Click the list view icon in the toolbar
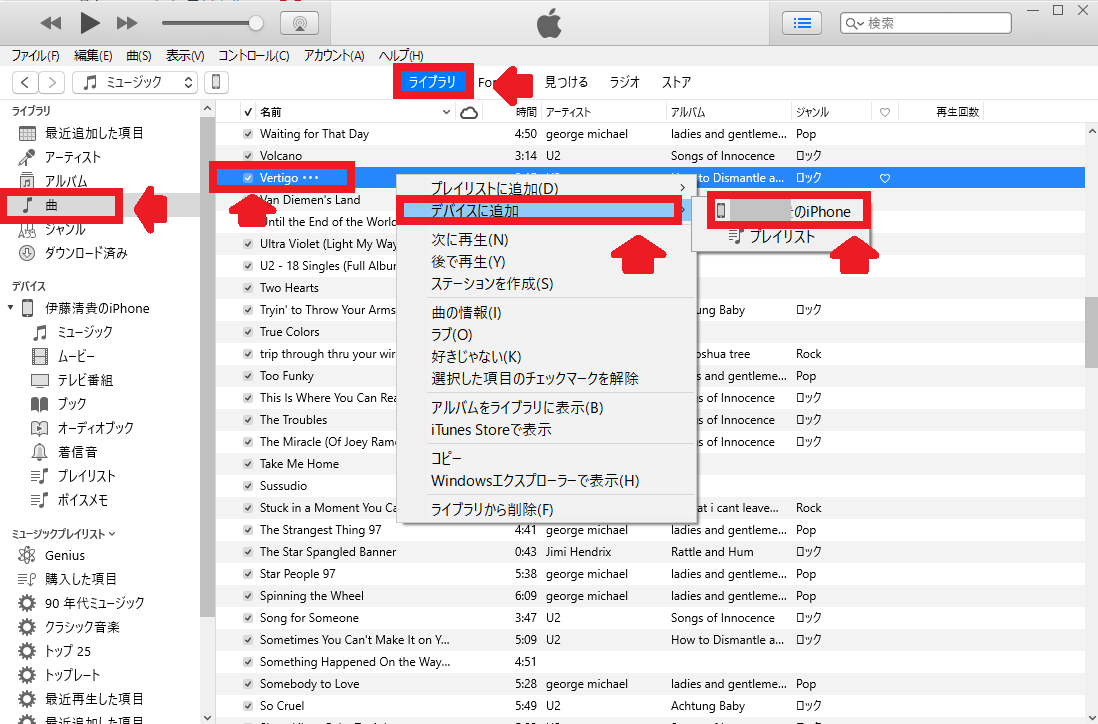Image resolution: width=1098 pixels, height=724 pixels. pos(802,22)
